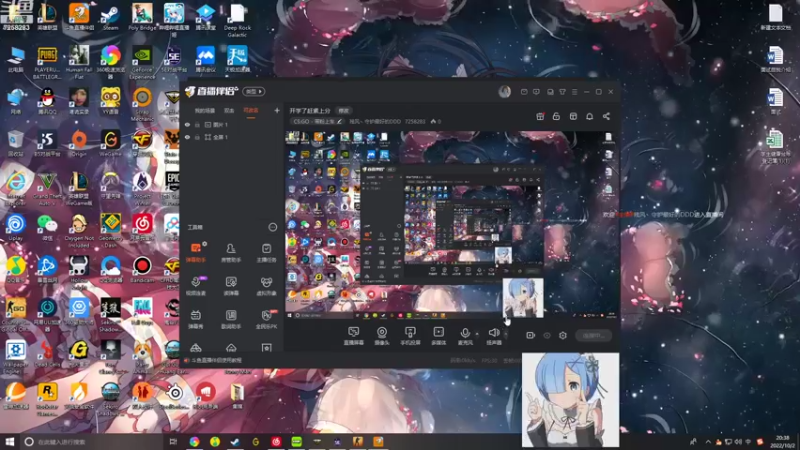Open GeForce Experience desktop icon

[142, 63]
